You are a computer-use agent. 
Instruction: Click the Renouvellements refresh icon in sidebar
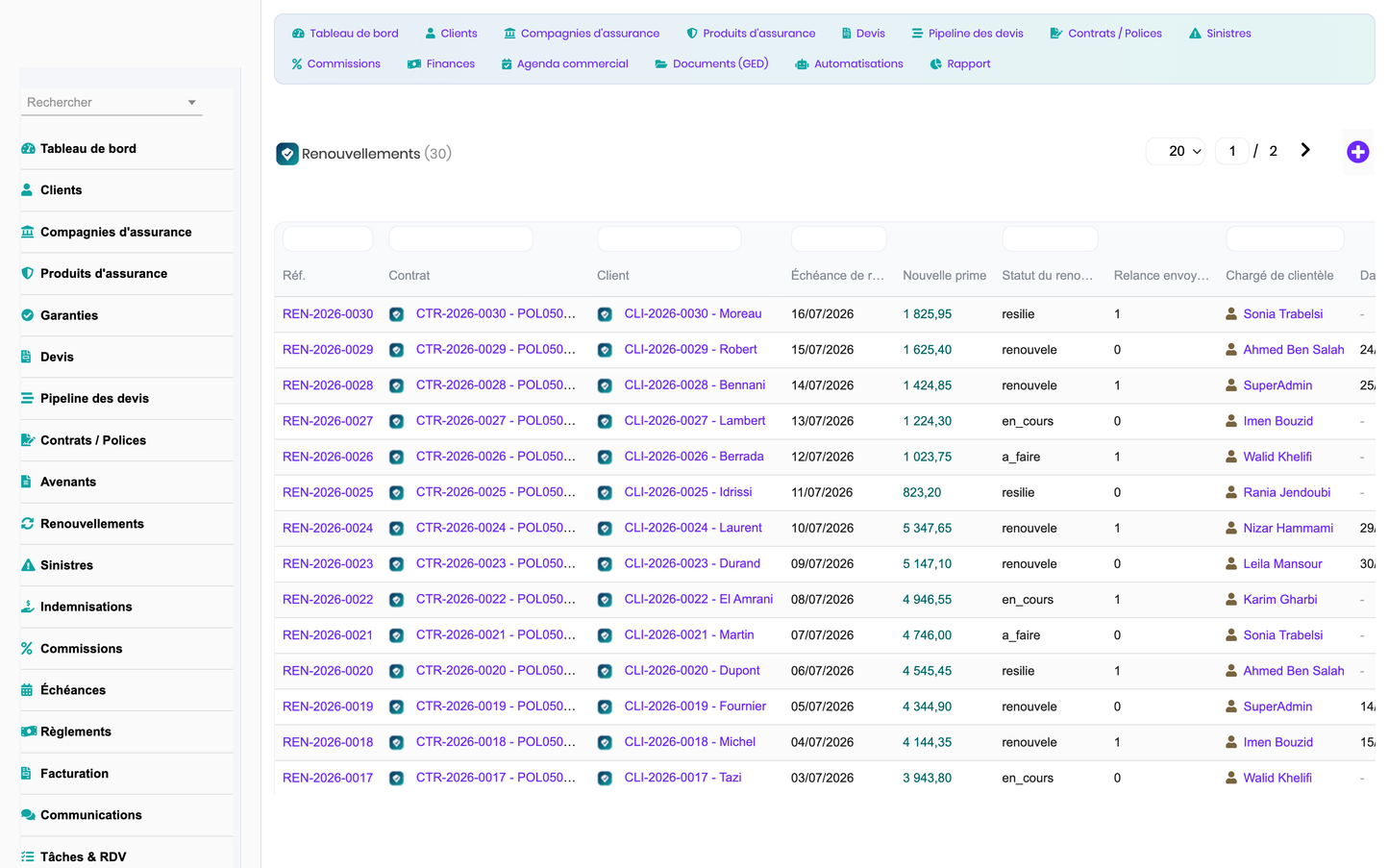coord(28,524)
